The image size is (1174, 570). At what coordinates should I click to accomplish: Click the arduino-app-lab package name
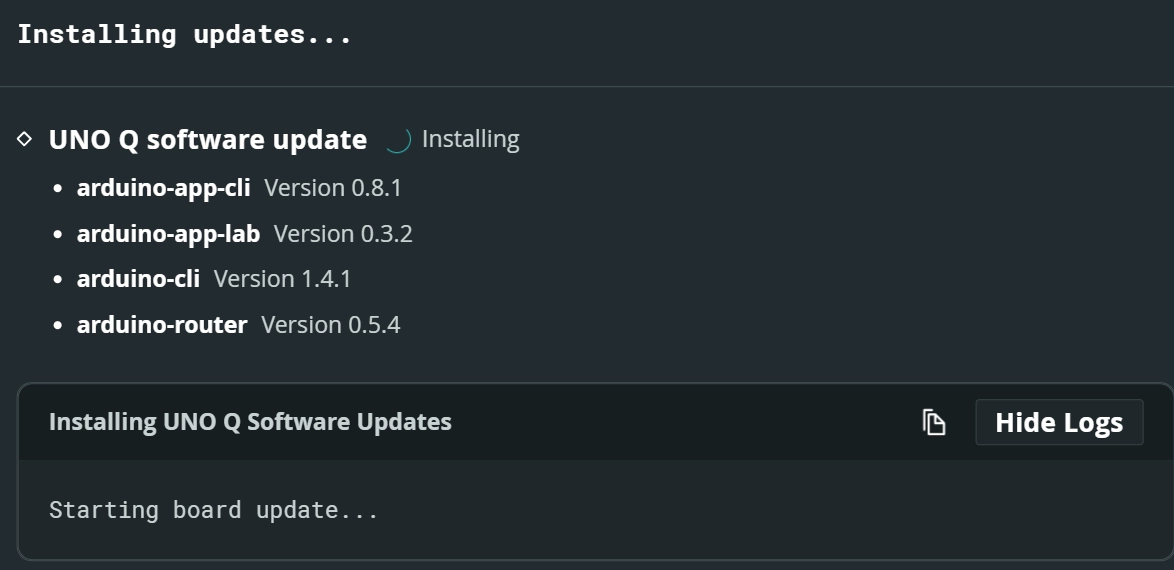coord(168,233)
